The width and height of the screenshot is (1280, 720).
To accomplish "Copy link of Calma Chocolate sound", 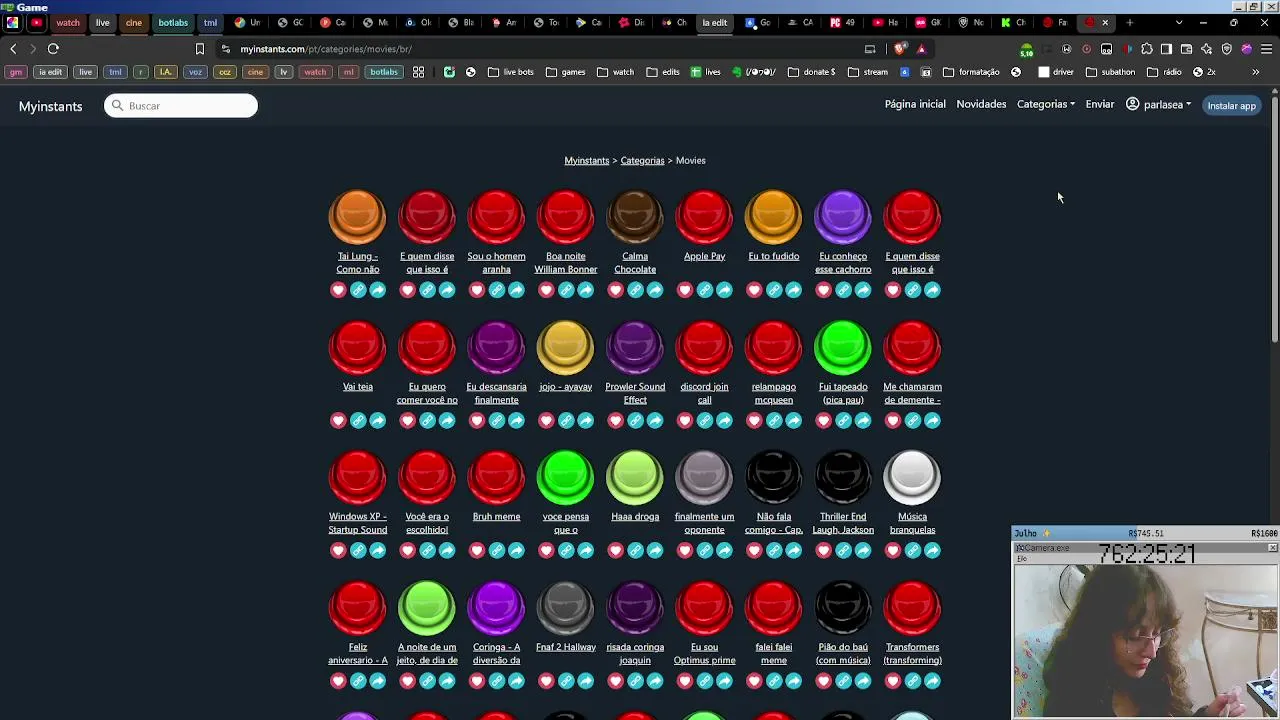I will 635,290.
